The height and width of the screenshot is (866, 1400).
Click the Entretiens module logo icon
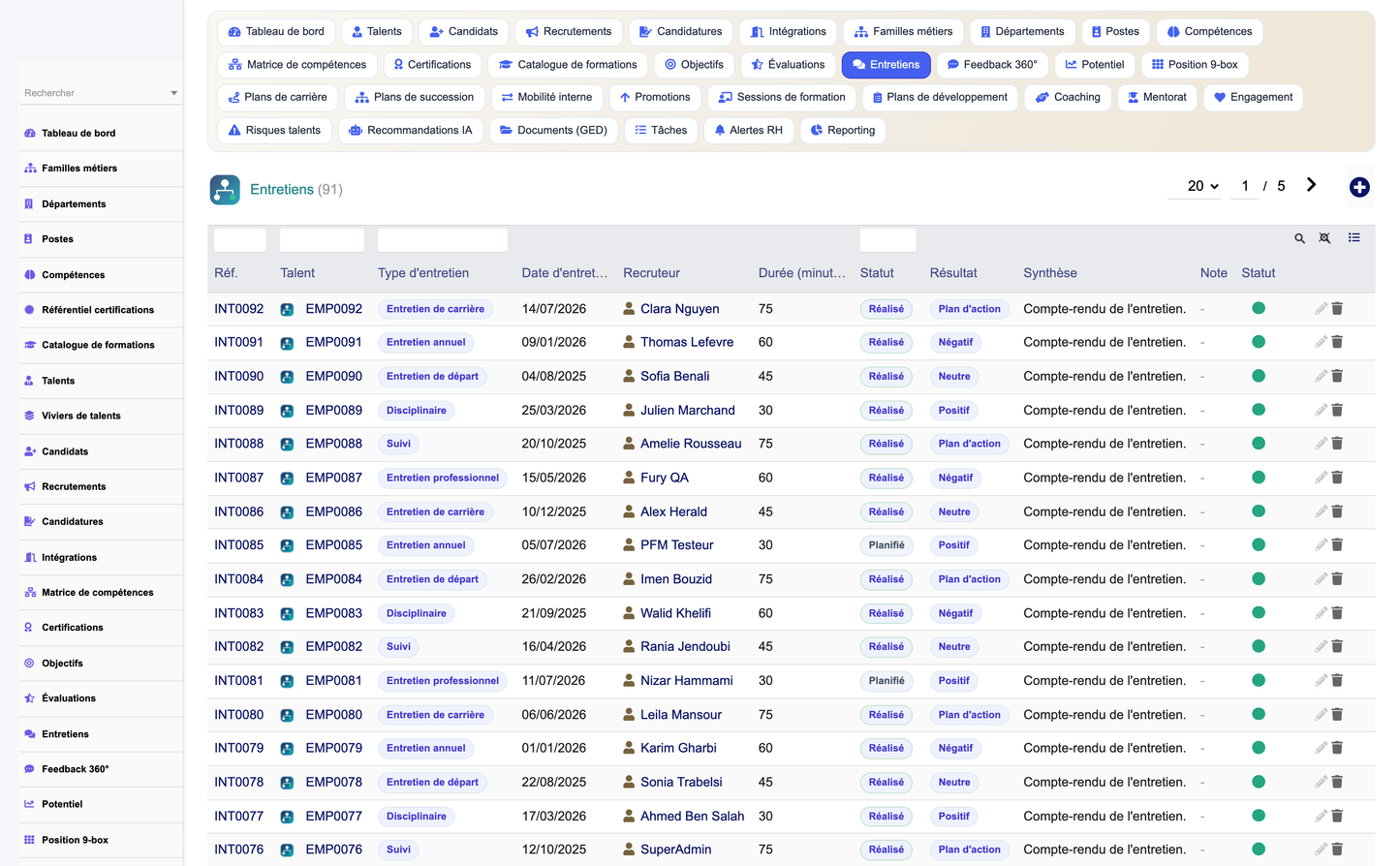click(x=225, y=189)
